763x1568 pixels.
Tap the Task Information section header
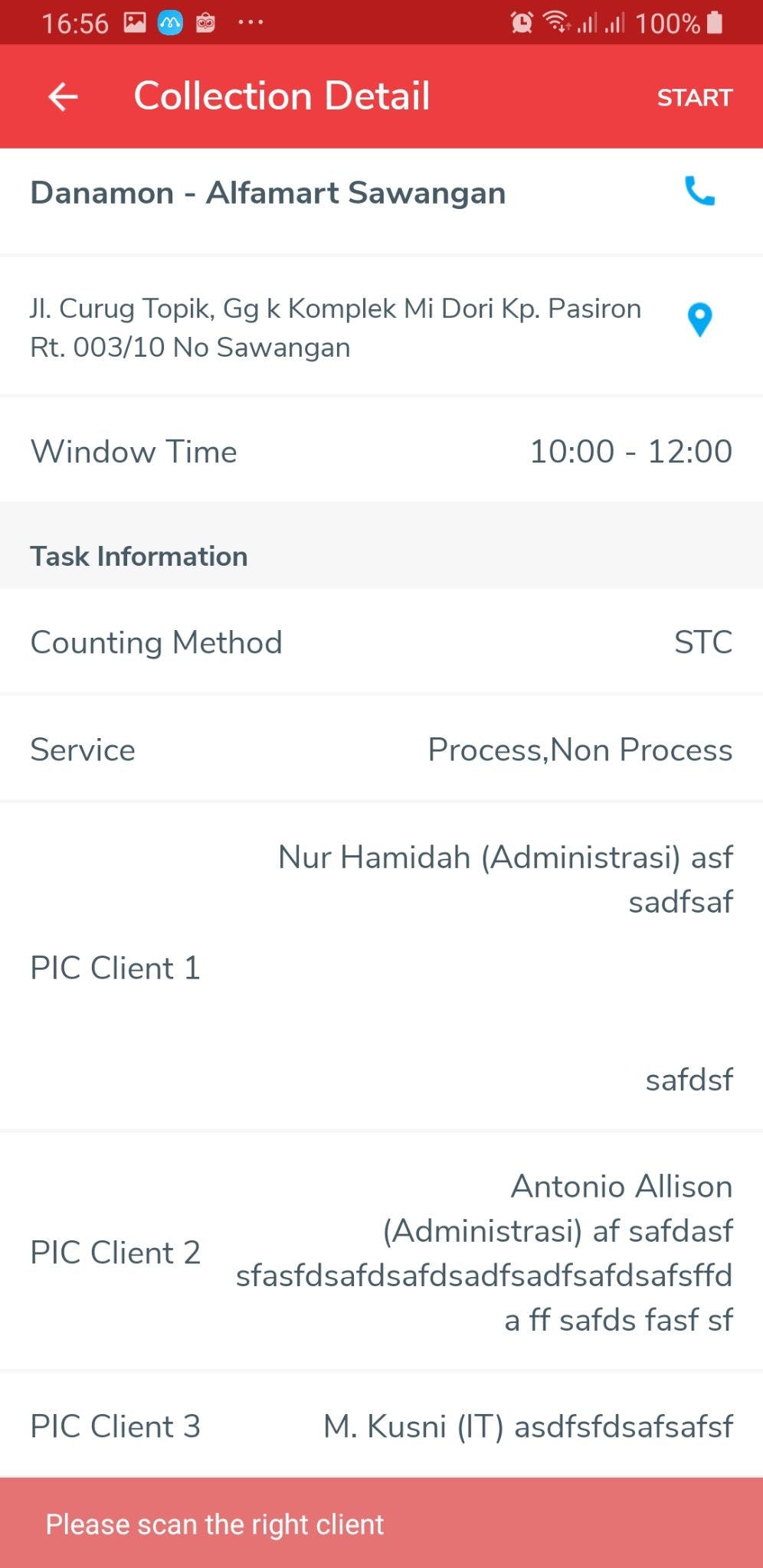(139, 556)
